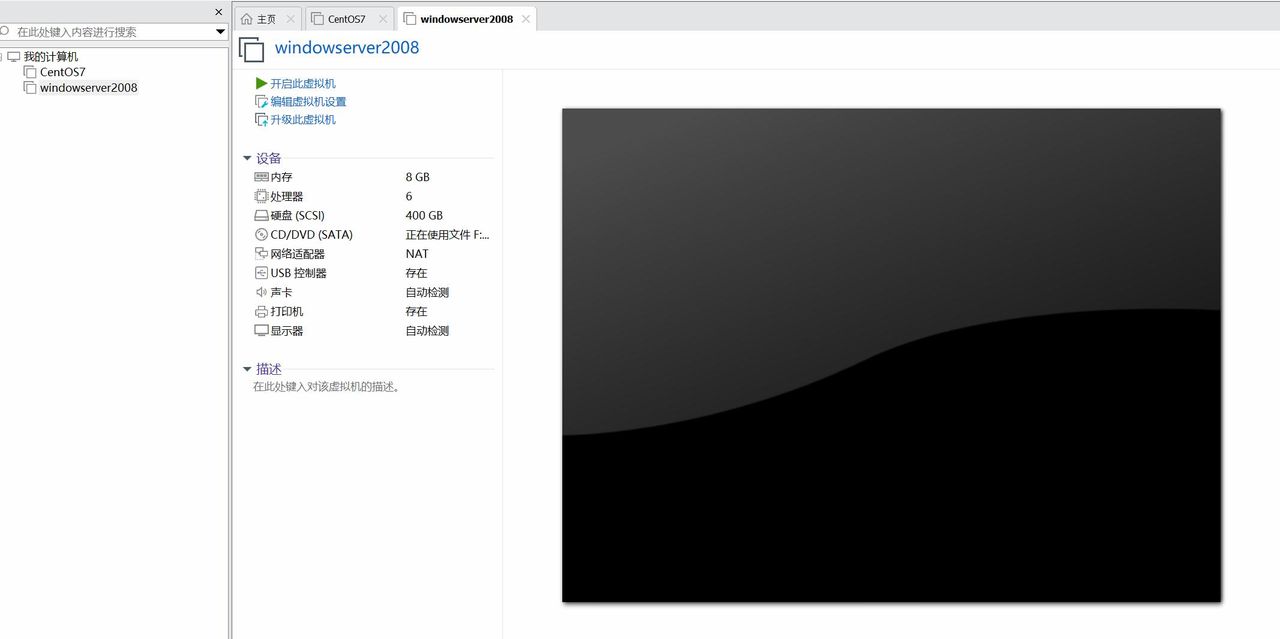Open the search filter dropdown arrow

point(219,31)
